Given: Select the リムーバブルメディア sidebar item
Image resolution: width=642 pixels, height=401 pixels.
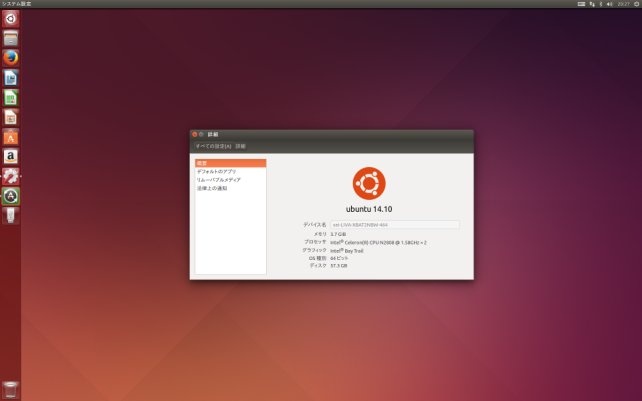Looking at the screenshot, I should tap(231, 180).
